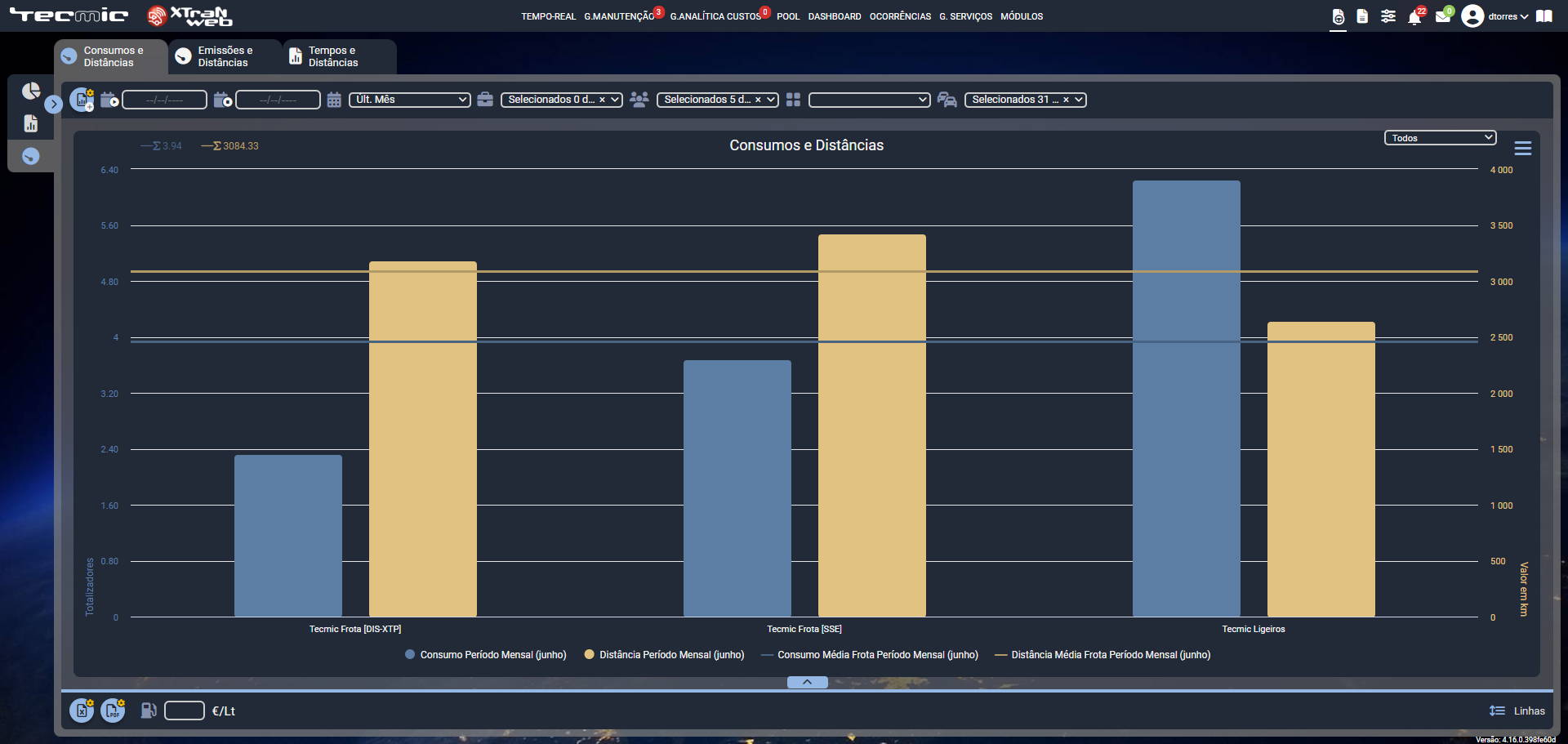Viewport: 1568px width, 744px height.
Task: Open the Todos chart filter dropdown
Action: point(1441,138)
